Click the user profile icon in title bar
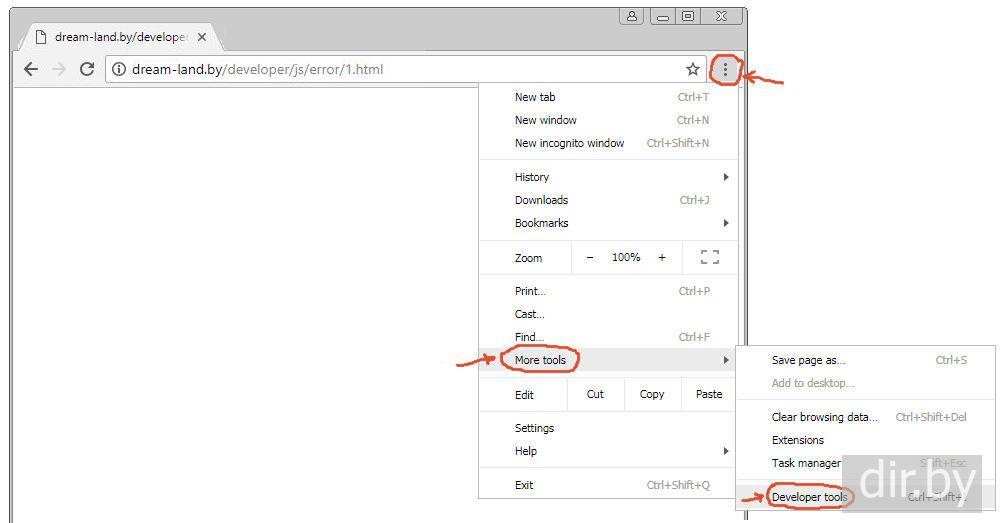 tap(631, 16)
